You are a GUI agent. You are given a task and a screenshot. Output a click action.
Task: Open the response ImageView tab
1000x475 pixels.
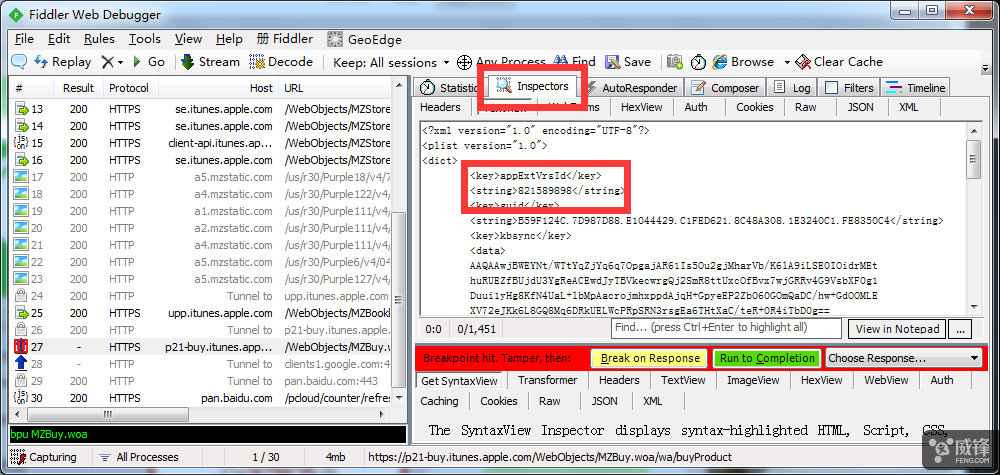(x=753, y=380)
